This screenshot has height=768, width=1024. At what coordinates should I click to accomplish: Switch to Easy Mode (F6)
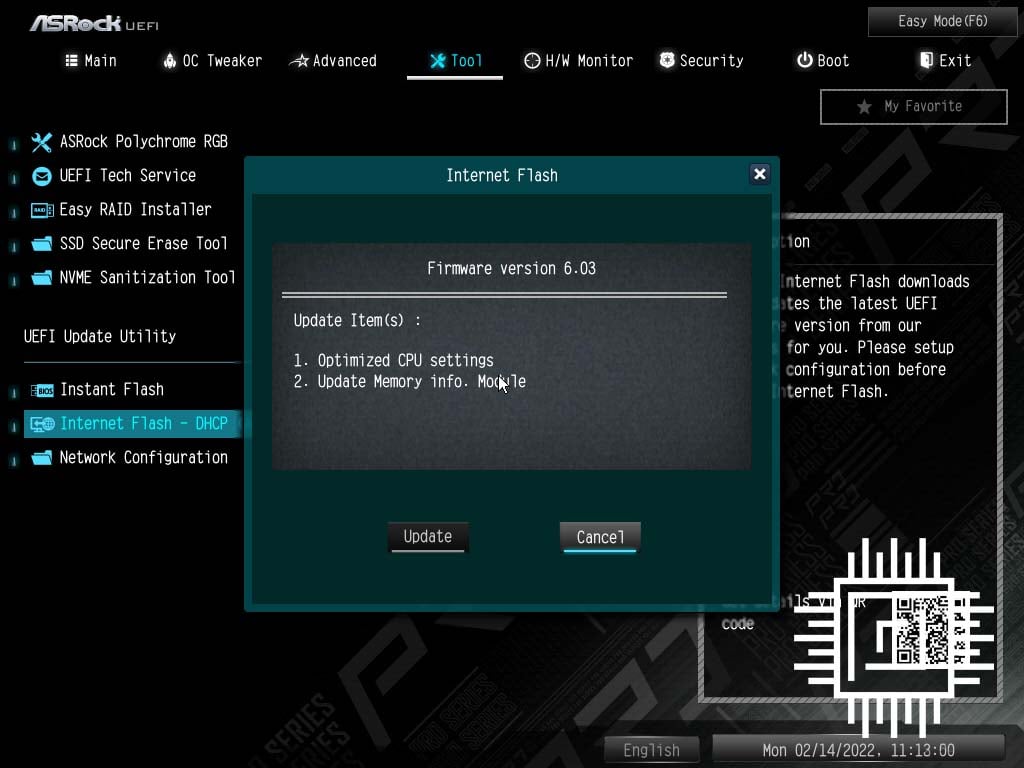[x=942, y=22]
